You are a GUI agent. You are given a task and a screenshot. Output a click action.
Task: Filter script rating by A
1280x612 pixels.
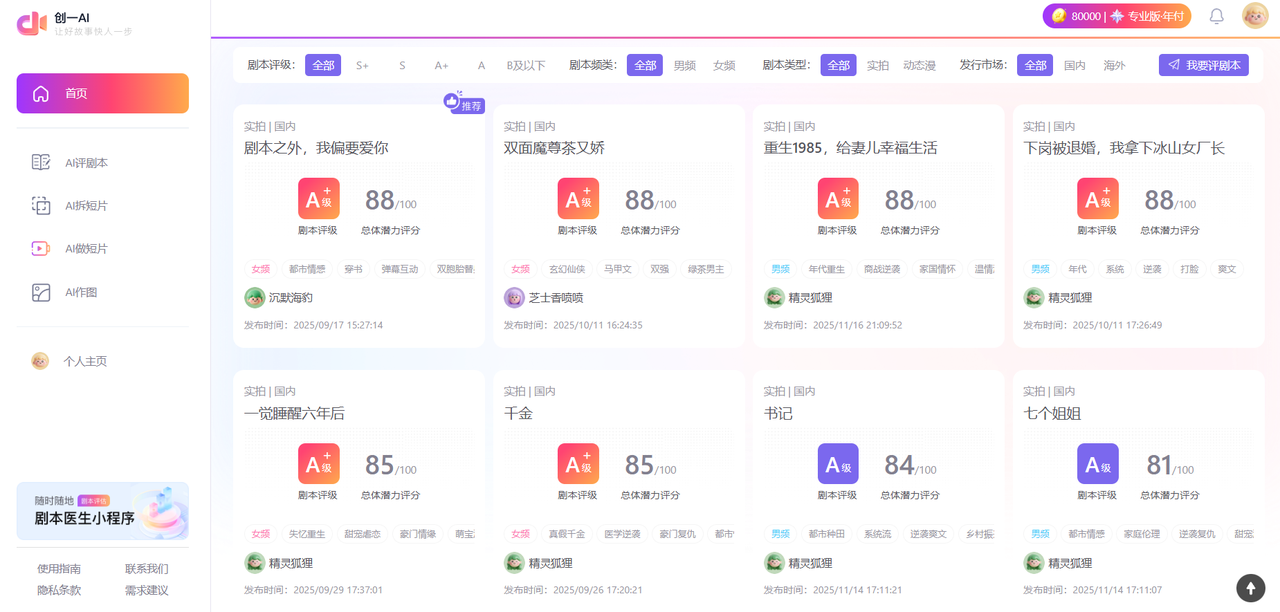481,65
